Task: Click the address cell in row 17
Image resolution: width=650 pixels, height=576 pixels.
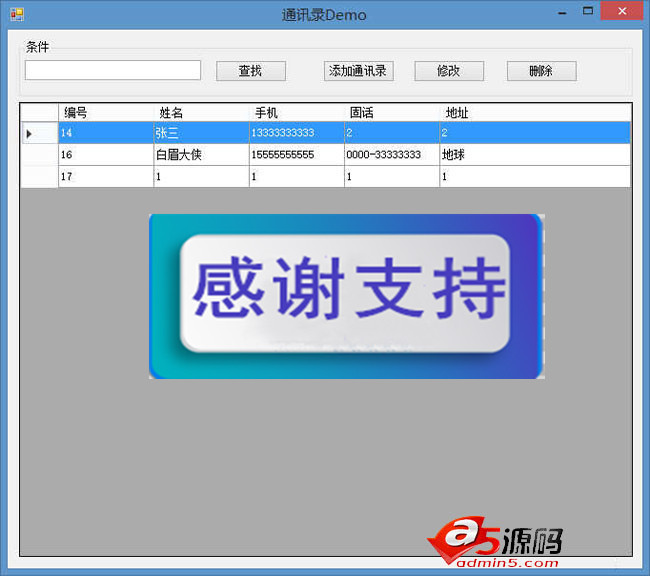Action: (535, 177)
